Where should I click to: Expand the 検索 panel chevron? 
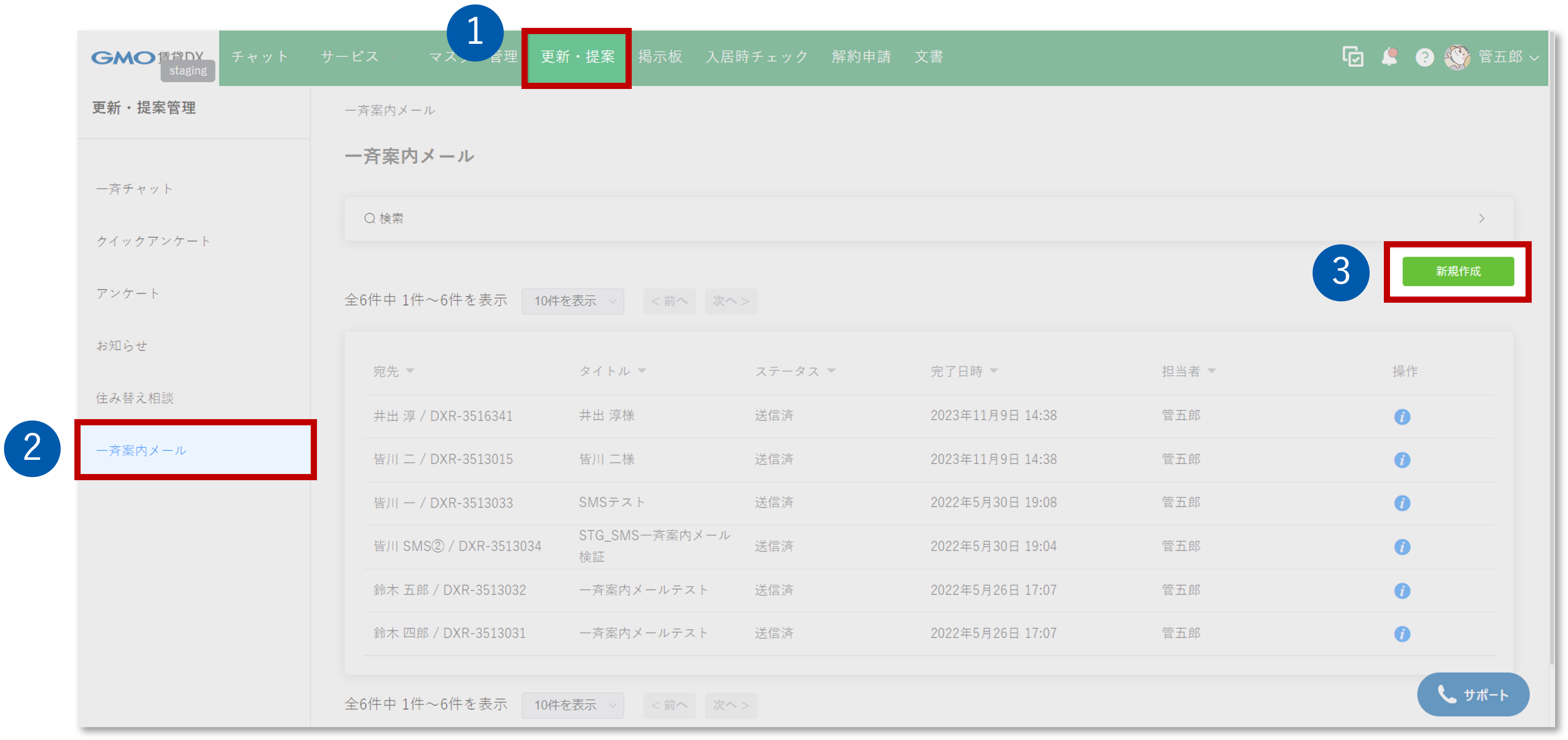tap(1482, 219)
